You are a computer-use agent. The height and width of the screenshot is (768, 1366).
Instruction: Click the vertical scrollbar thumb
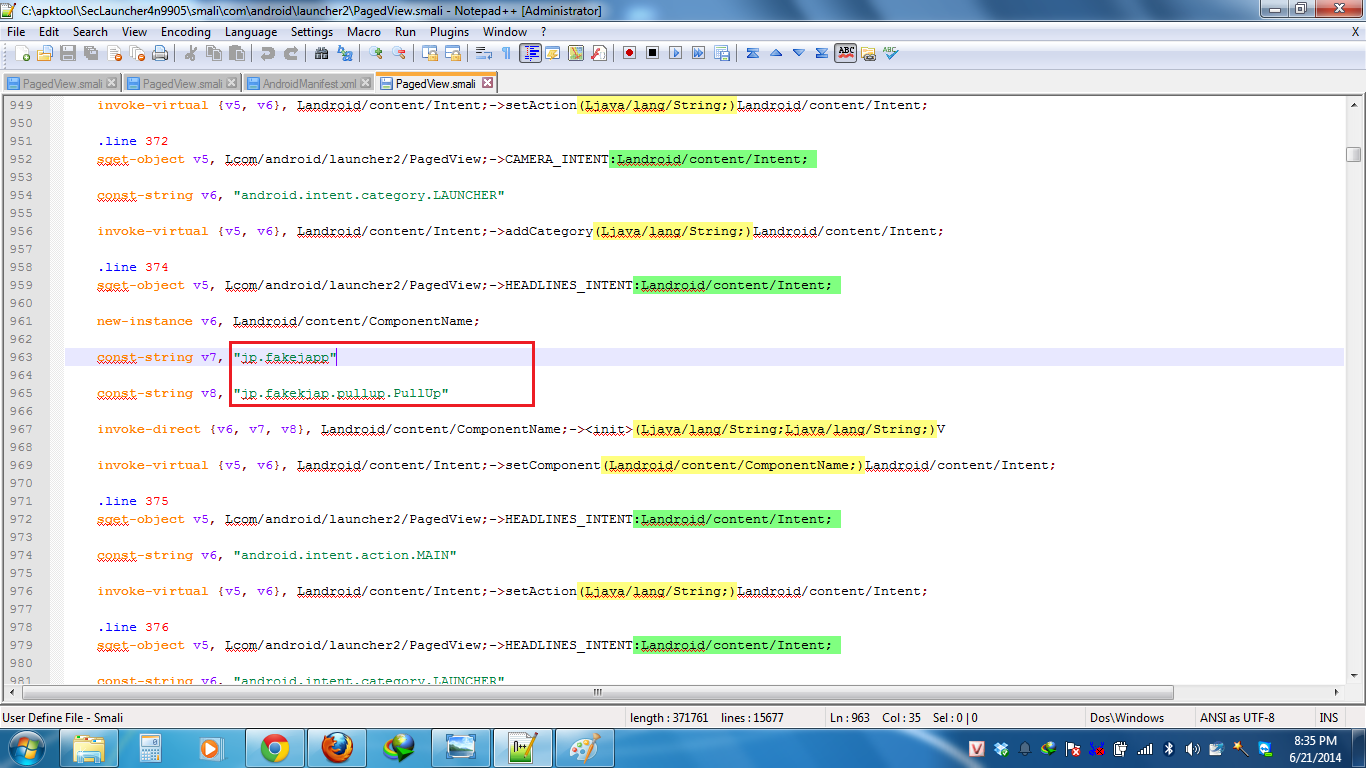click(x=1353, y=154)
